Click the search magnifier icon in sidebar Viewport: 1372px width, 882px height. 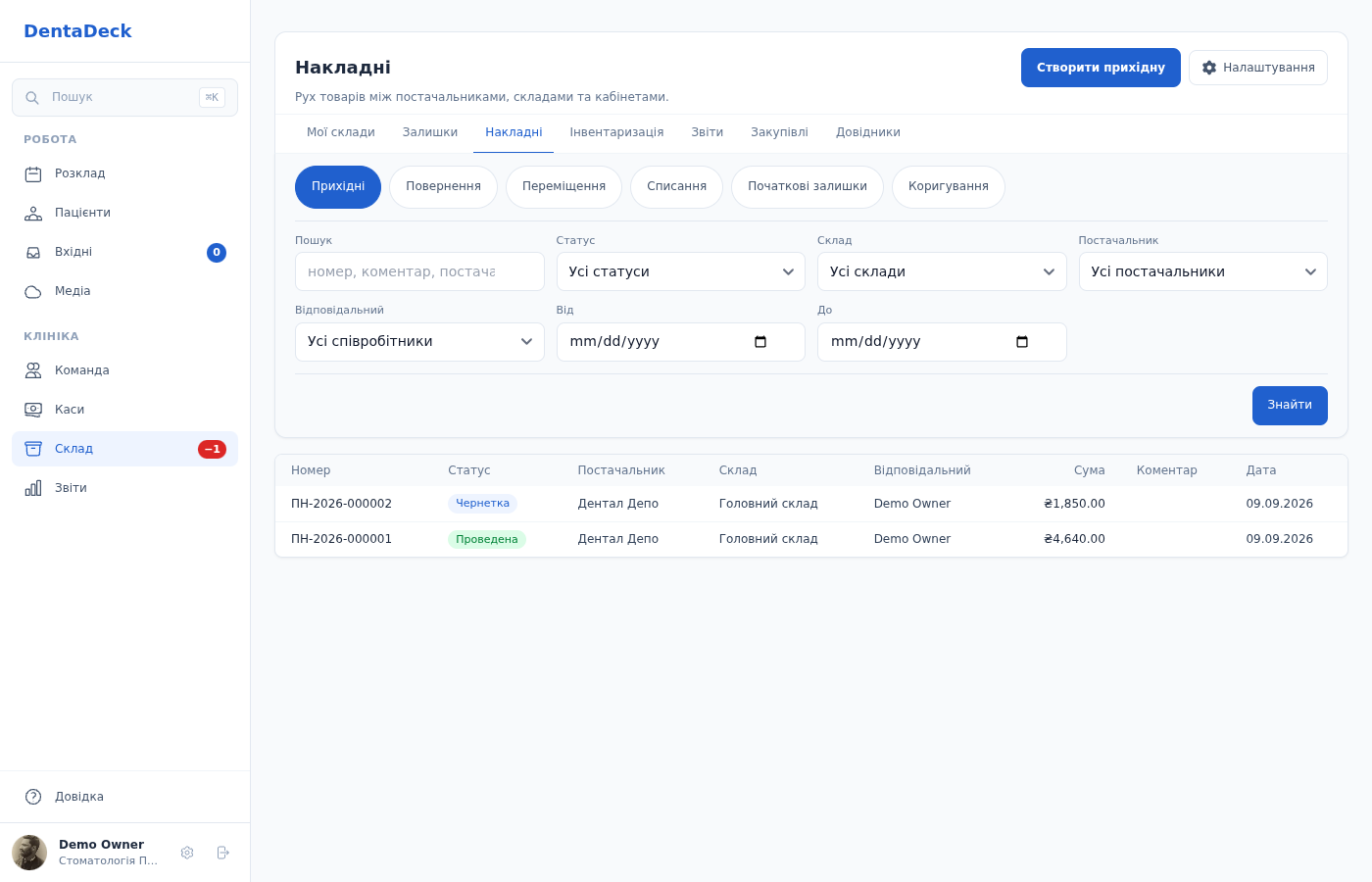coord(32,98)
